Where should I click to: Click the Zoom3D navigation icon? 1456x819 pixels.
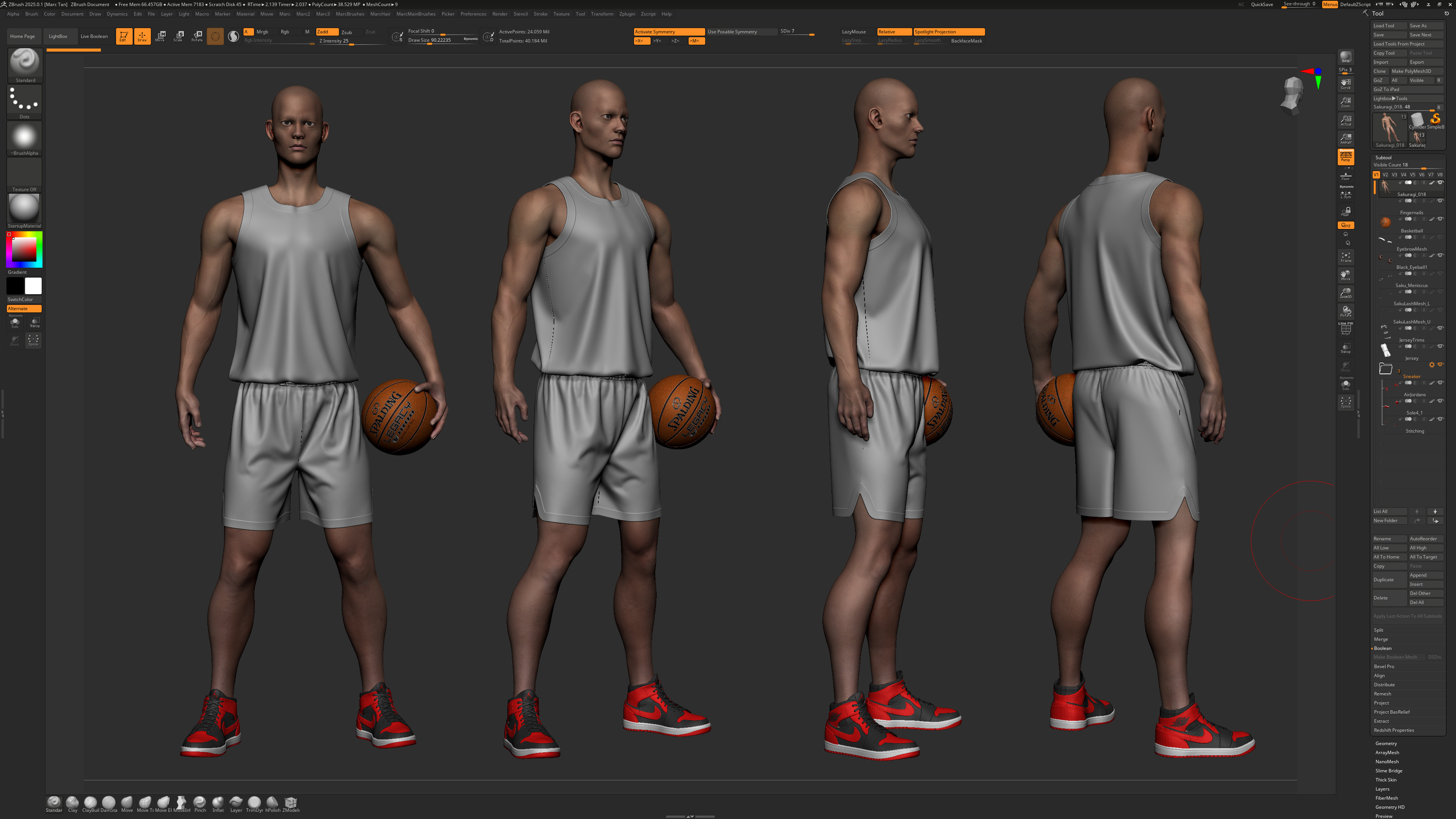click(x=1346, y=293)
